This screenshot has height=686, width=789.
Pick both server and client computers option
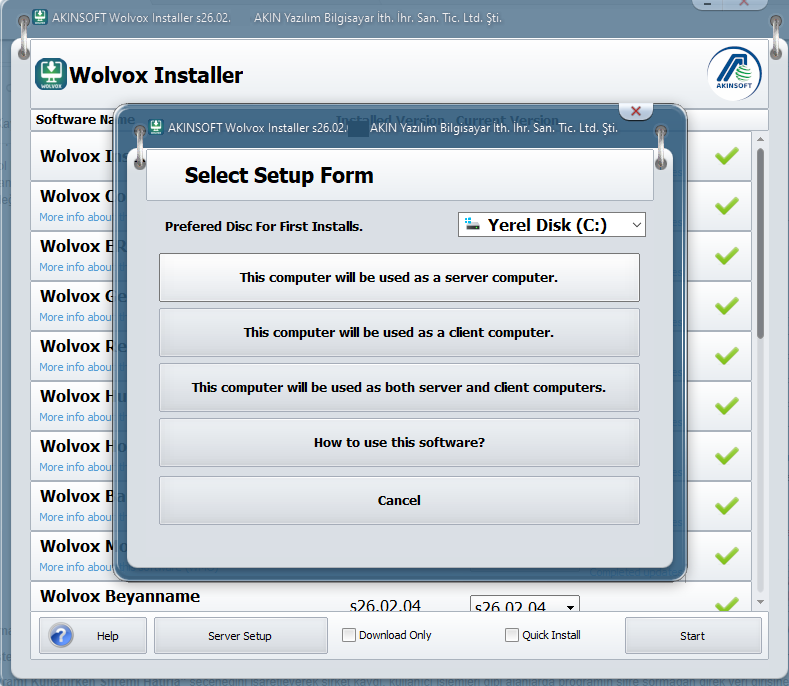[x=399, y=387]
